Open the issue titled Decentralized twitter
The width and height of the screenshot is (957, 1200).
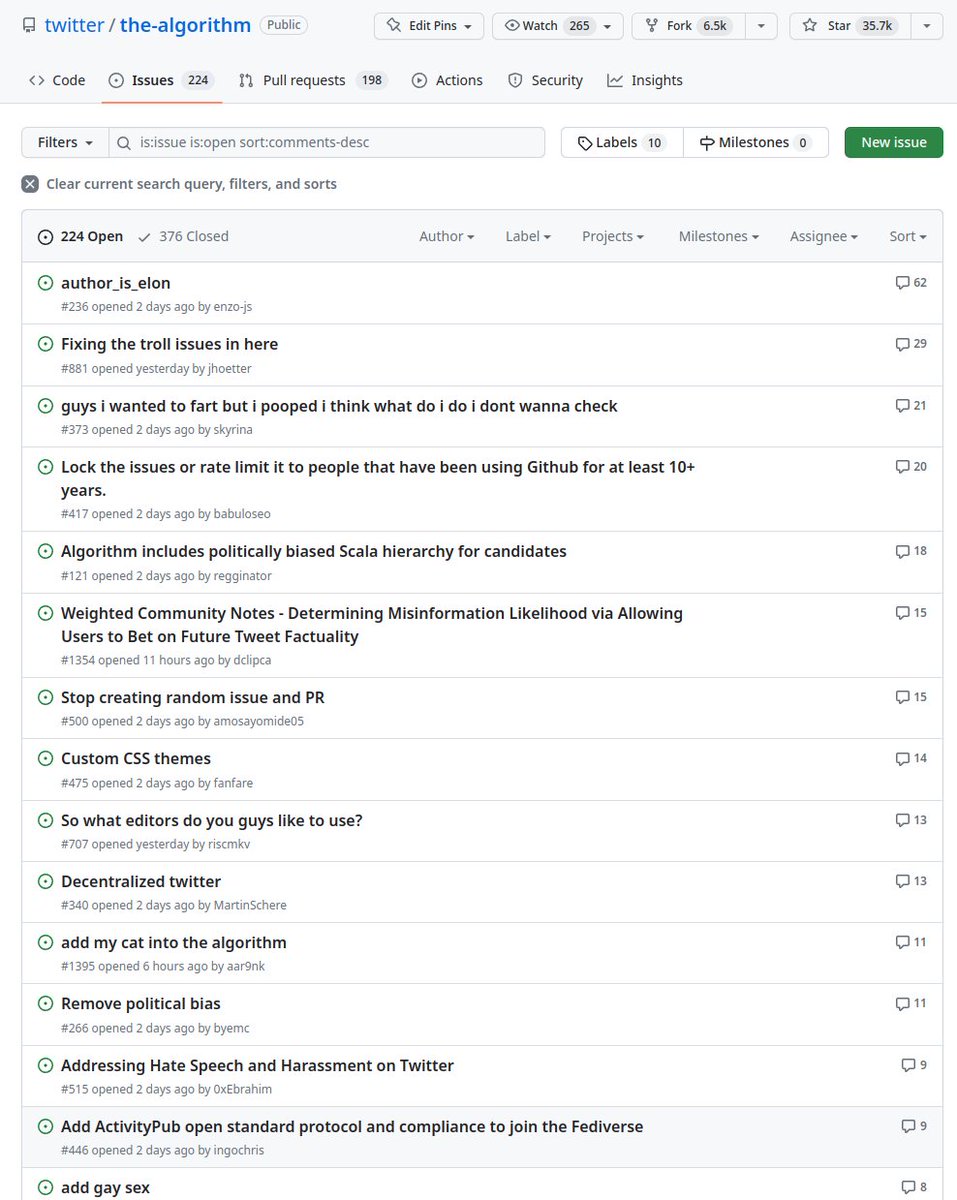[141, 881]
